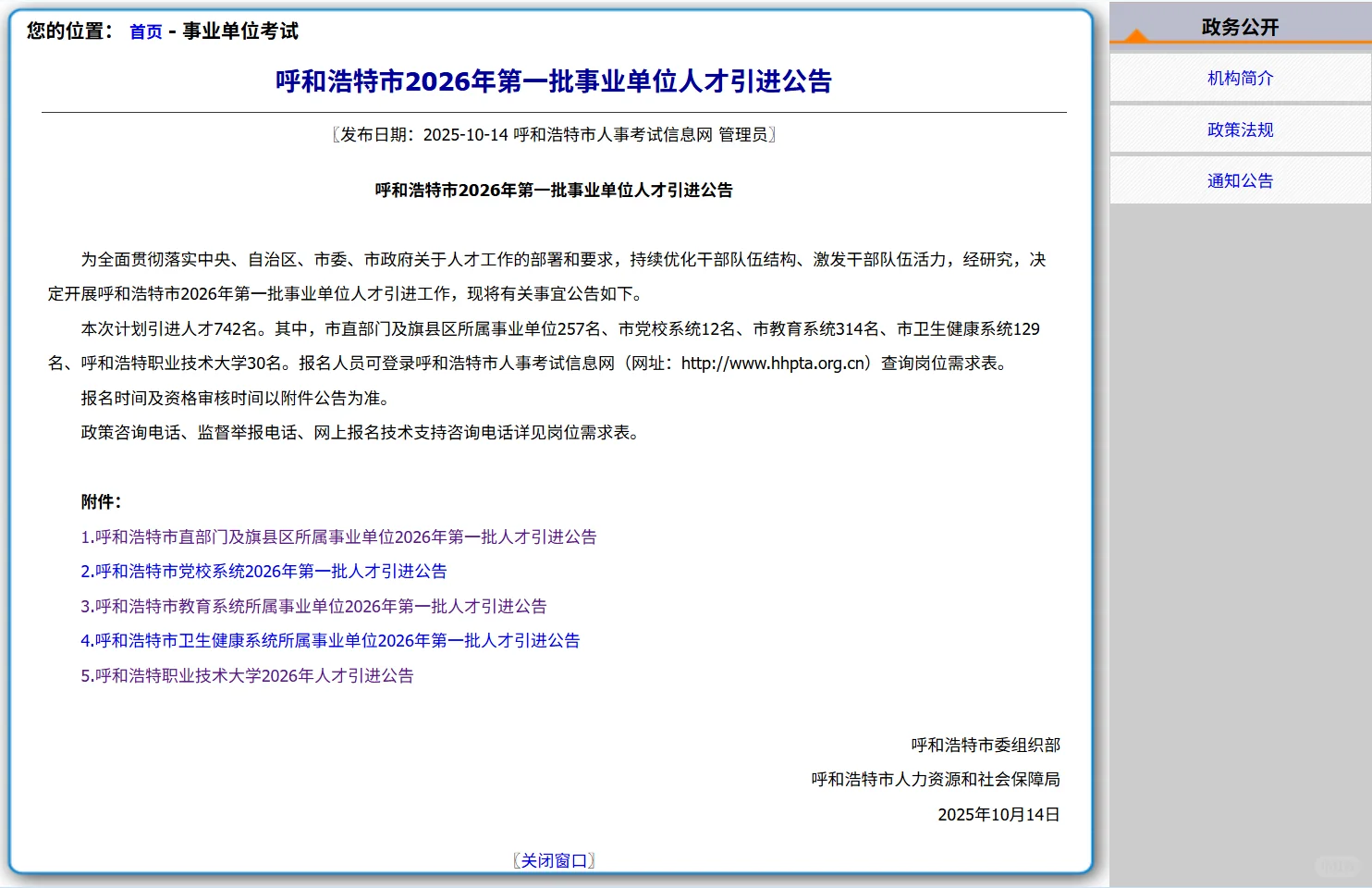The image size is (1372, 888).
Task: Click the 报名时间及资格审核时间 paragraph
Action: click(238, 398)
